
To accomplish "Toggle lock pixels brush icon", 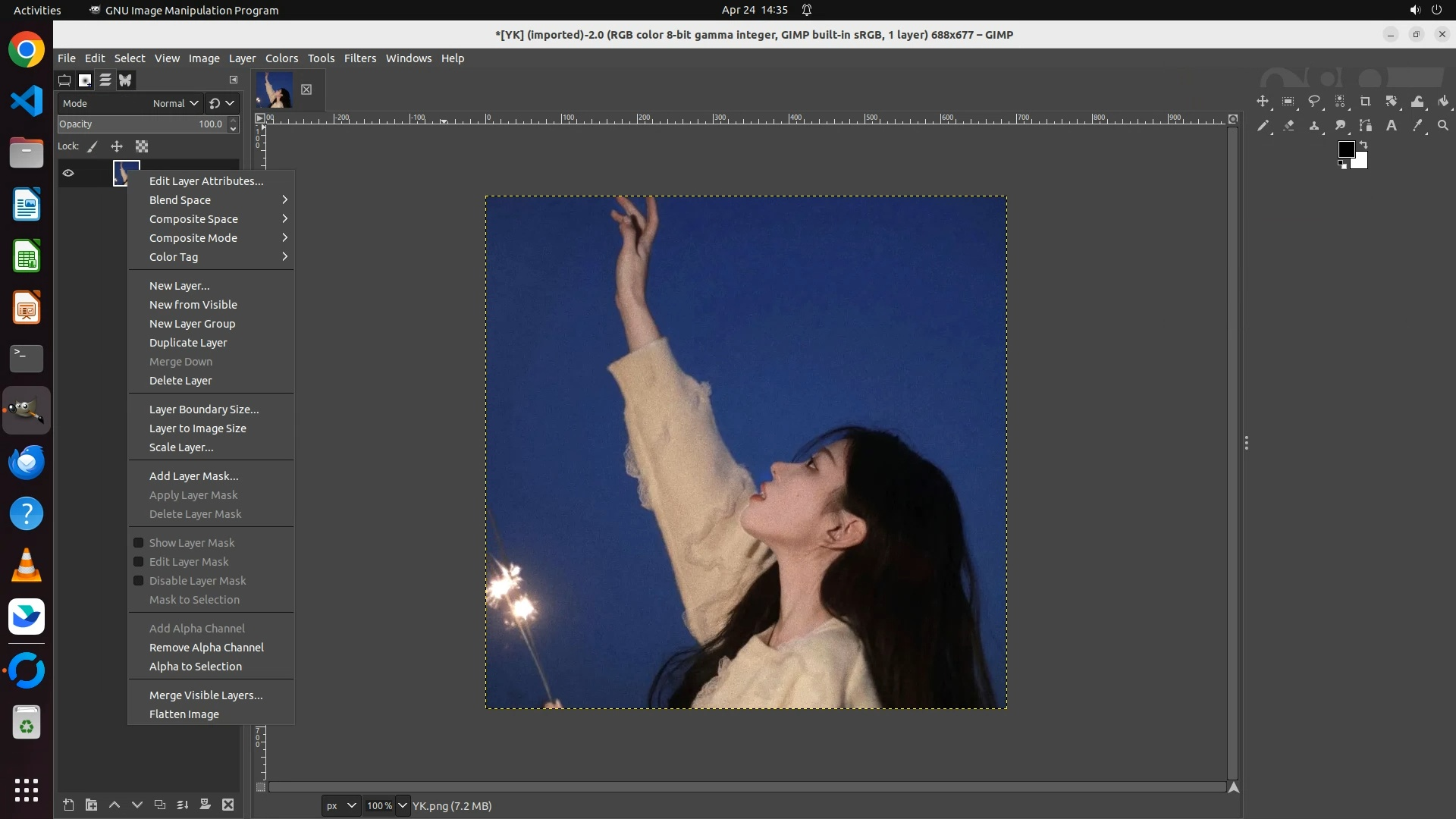I will (93, 146).
